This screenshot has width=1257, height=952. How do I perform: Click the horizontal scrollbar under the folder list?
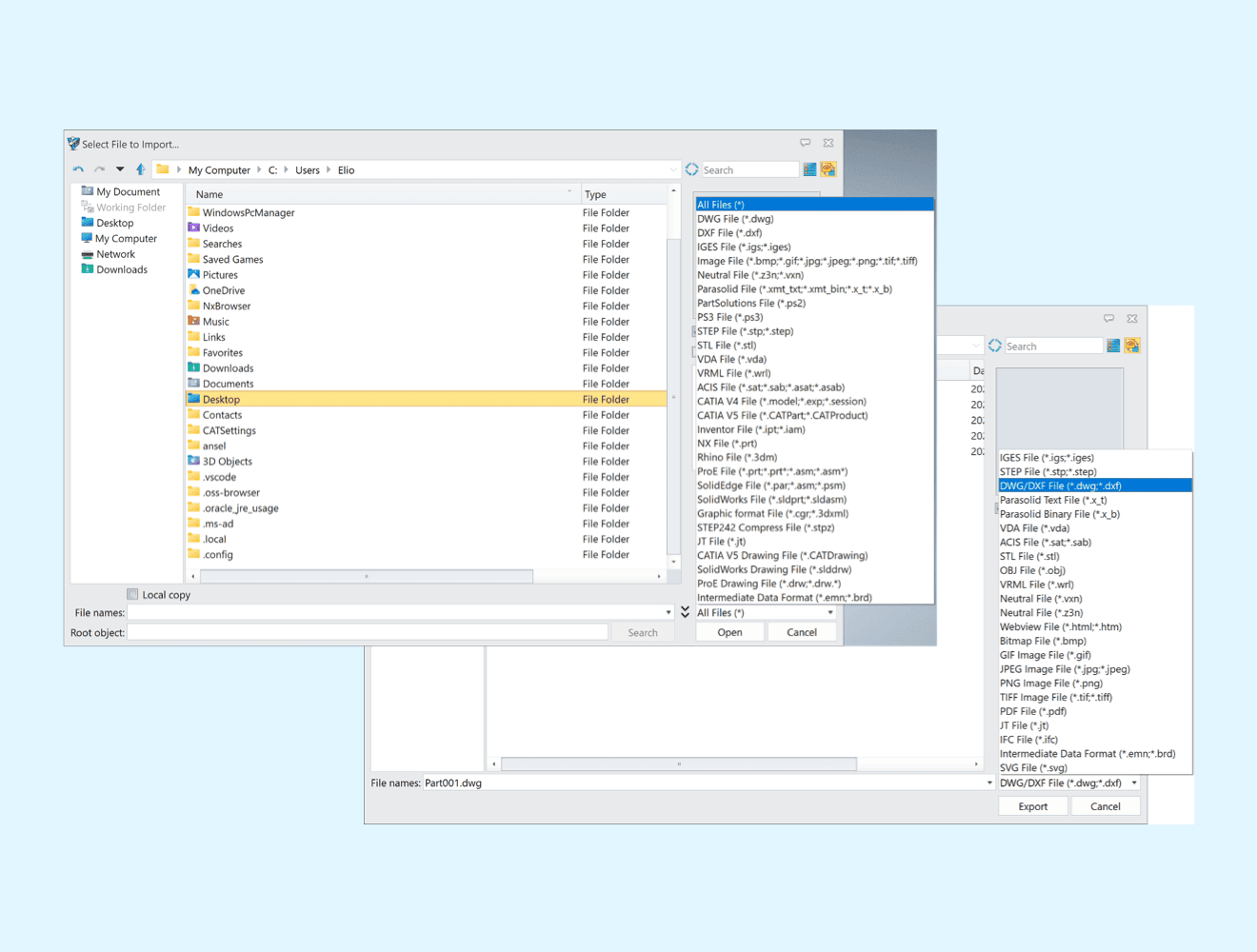[x=367, y=576]
